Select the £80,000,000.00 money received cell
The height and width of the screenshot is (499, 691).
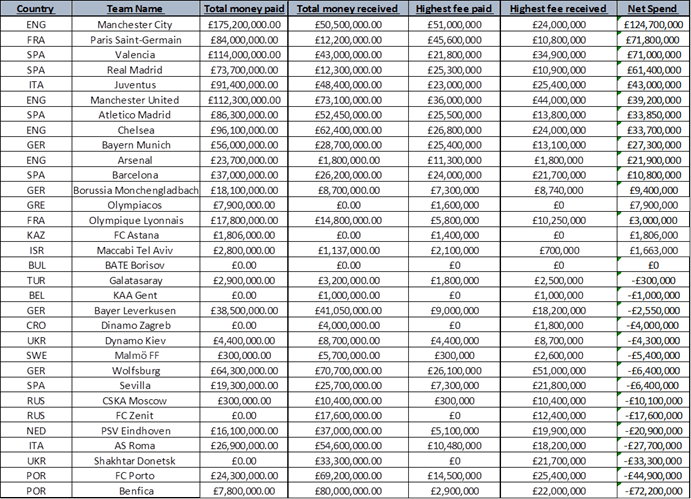[348, 491]
